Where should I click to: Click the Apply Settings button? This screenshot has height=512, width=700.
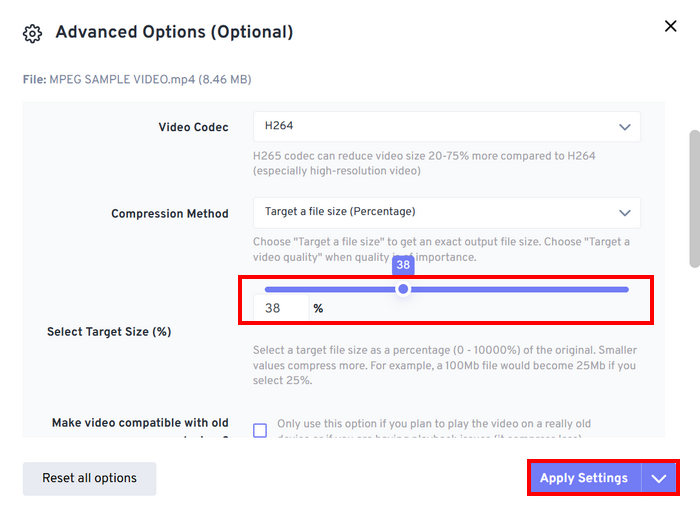click(x=584, y=478)
